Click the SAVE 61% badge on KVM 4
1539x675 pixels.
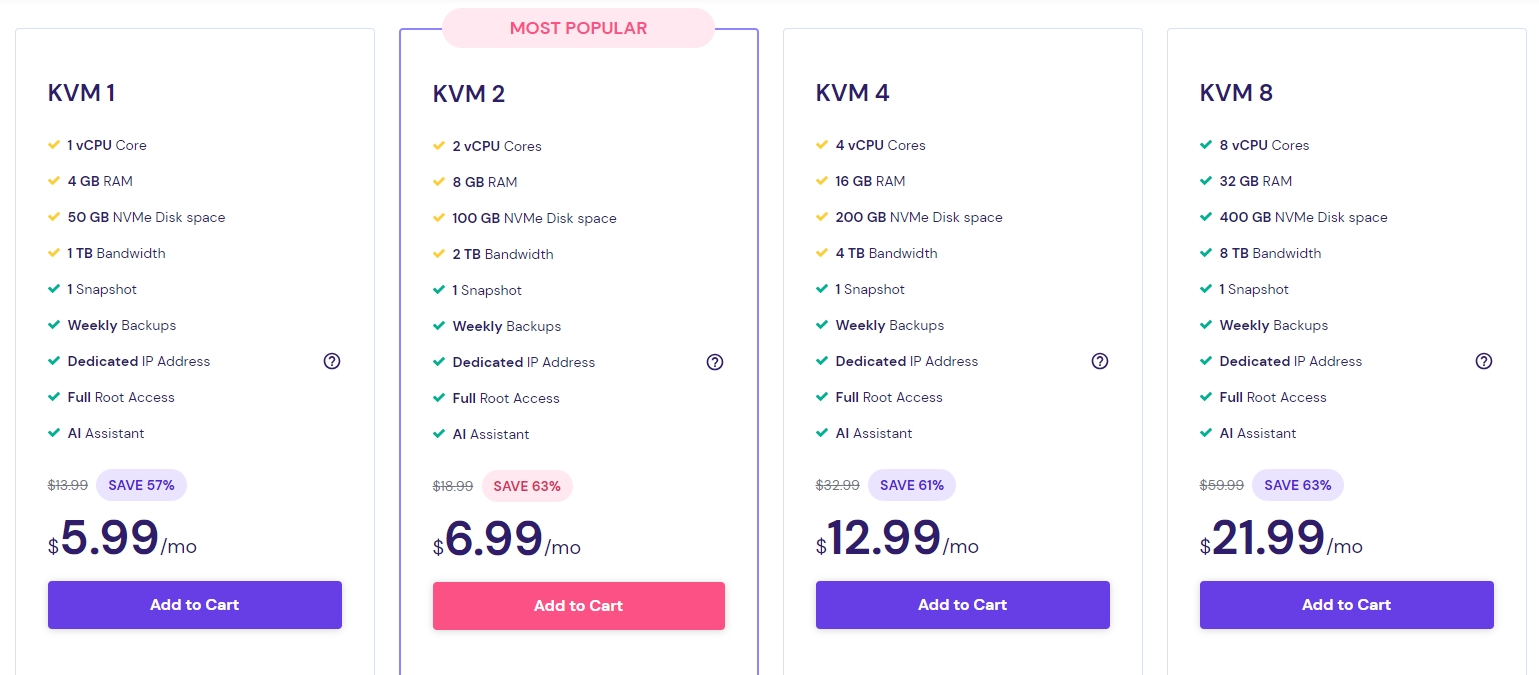(x=912, y=485)
